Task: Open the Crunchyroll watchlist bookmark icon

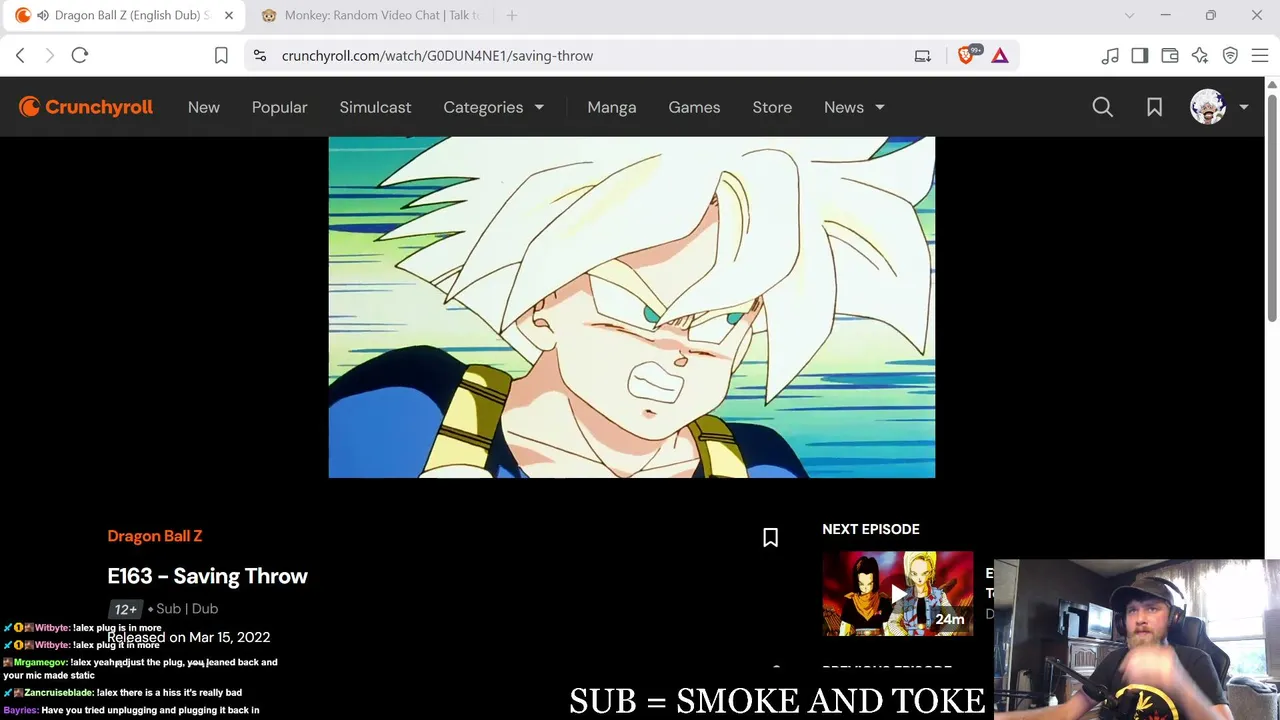Action: [x=1155, y=107]
